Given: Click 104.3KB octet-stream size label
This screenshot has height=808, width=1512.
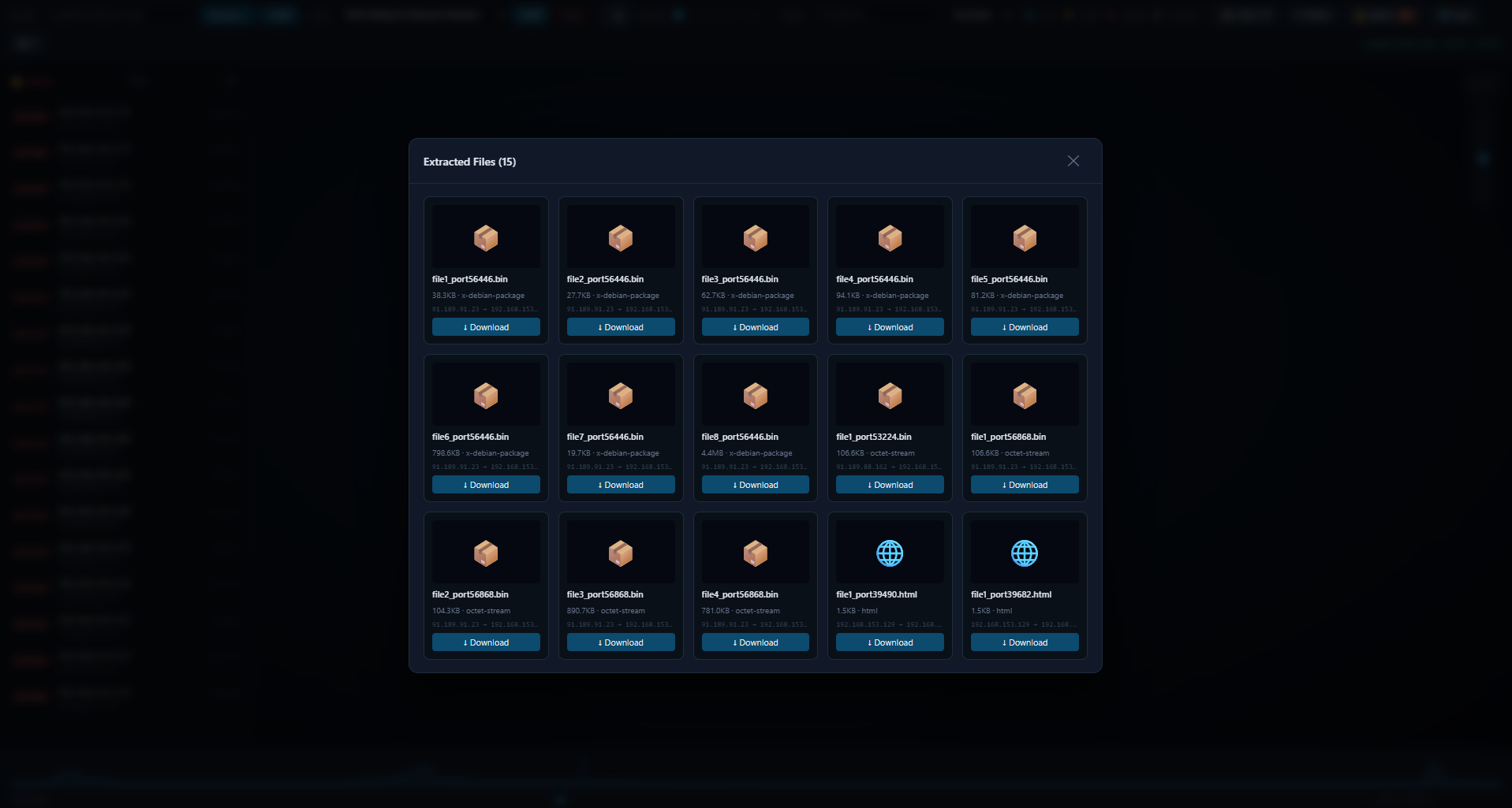Looking at the screenshot, I should [471, 611].
